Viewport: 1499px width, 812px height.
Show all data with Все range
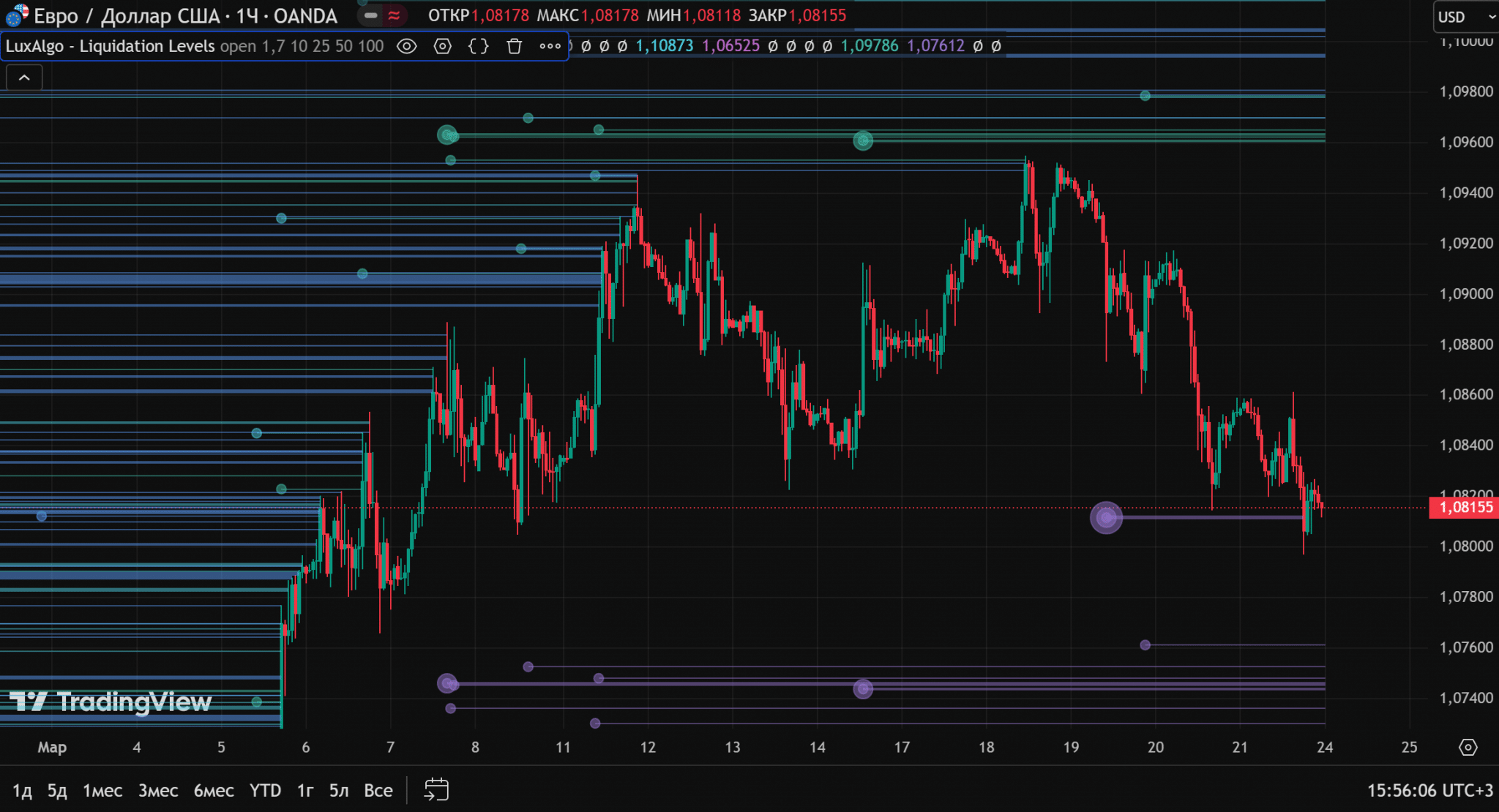click(378, 790)
